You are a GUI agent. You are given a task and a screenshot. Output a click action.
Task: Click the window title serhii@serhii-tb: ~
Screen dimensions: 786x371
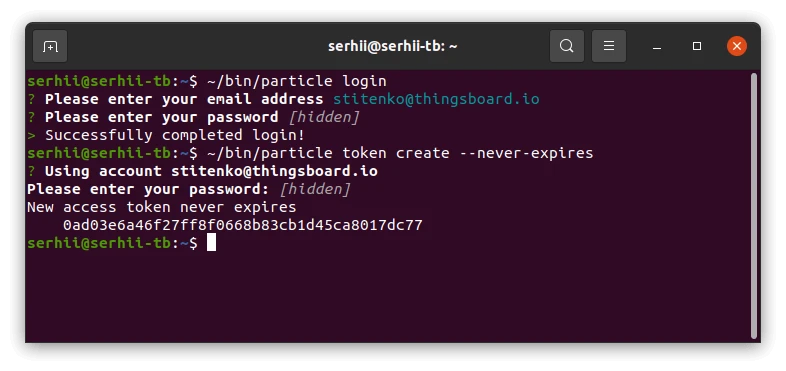pyautogui.click(x=392, y=47)
